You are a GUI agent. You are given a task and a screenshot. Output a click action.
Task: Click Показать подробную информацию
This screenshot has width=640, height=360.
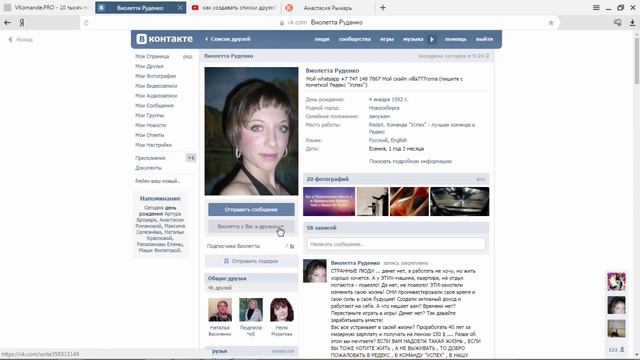pos(410,161)
